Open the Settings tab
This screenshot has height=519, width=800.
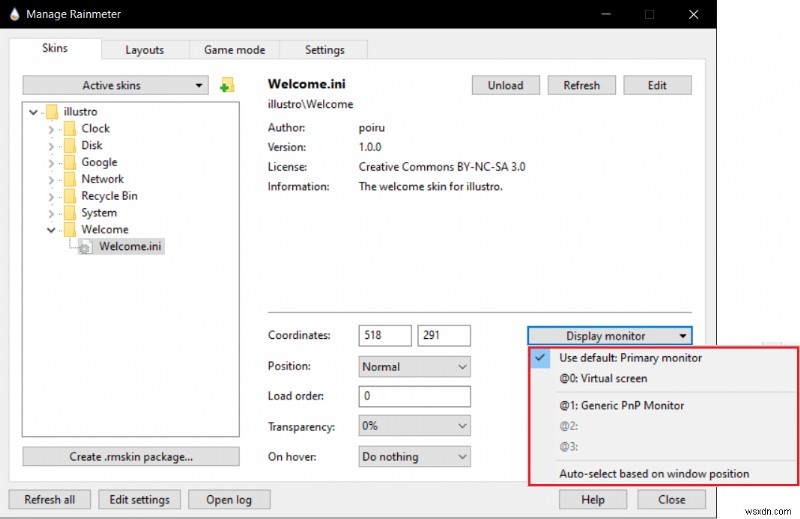tap(324, 50)
